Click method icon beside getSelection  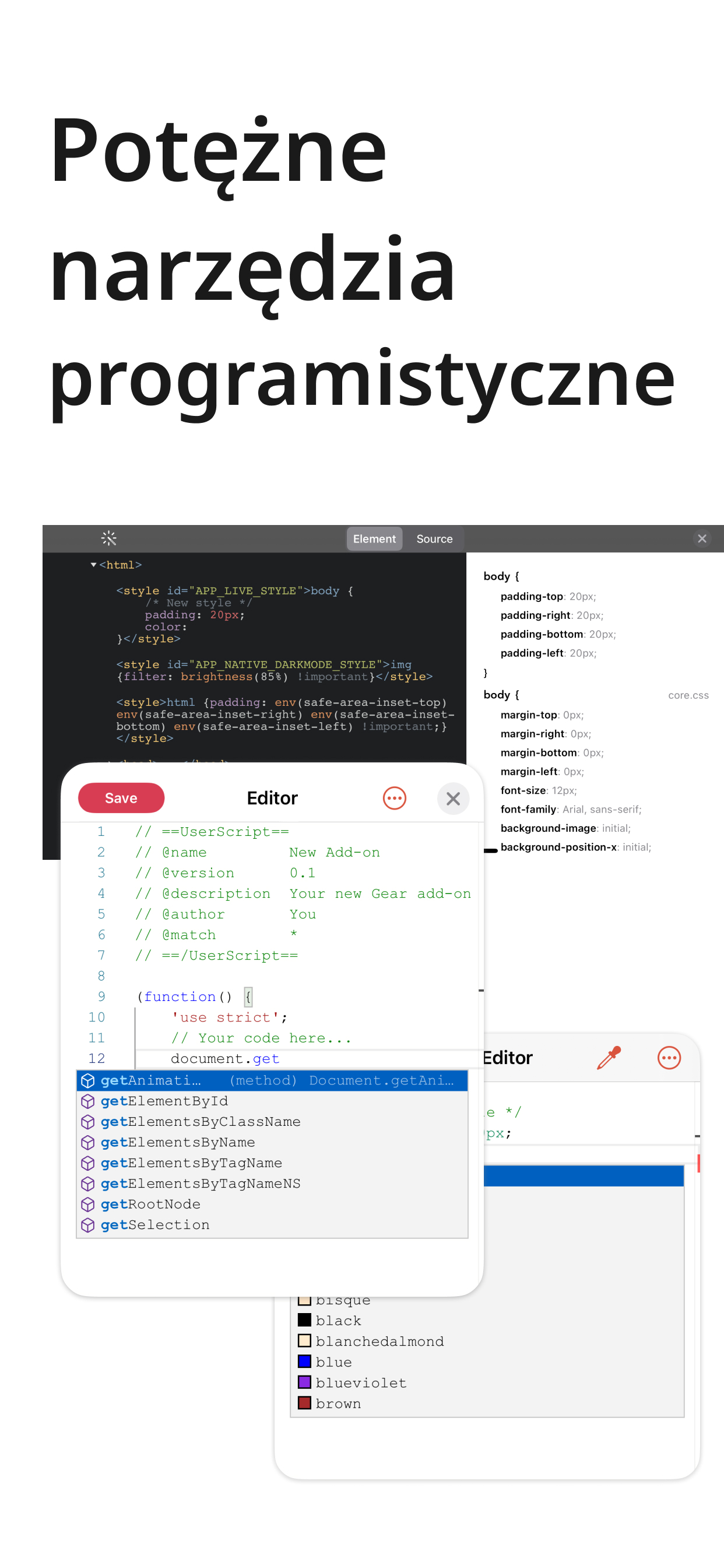(x=87, y=1226)
